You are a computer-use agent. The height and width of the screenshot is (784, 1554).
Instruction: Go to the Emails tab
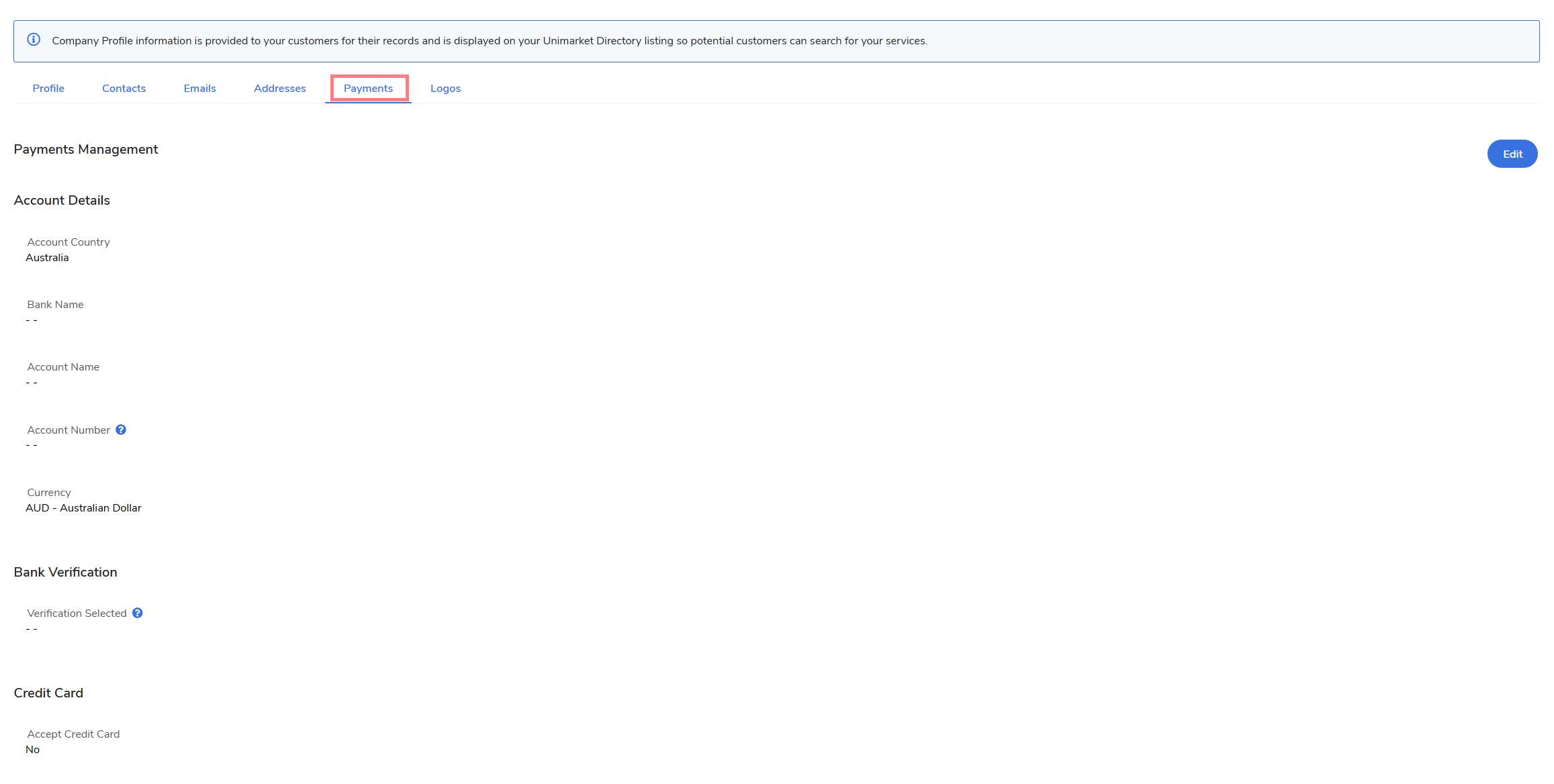(199, 89)
